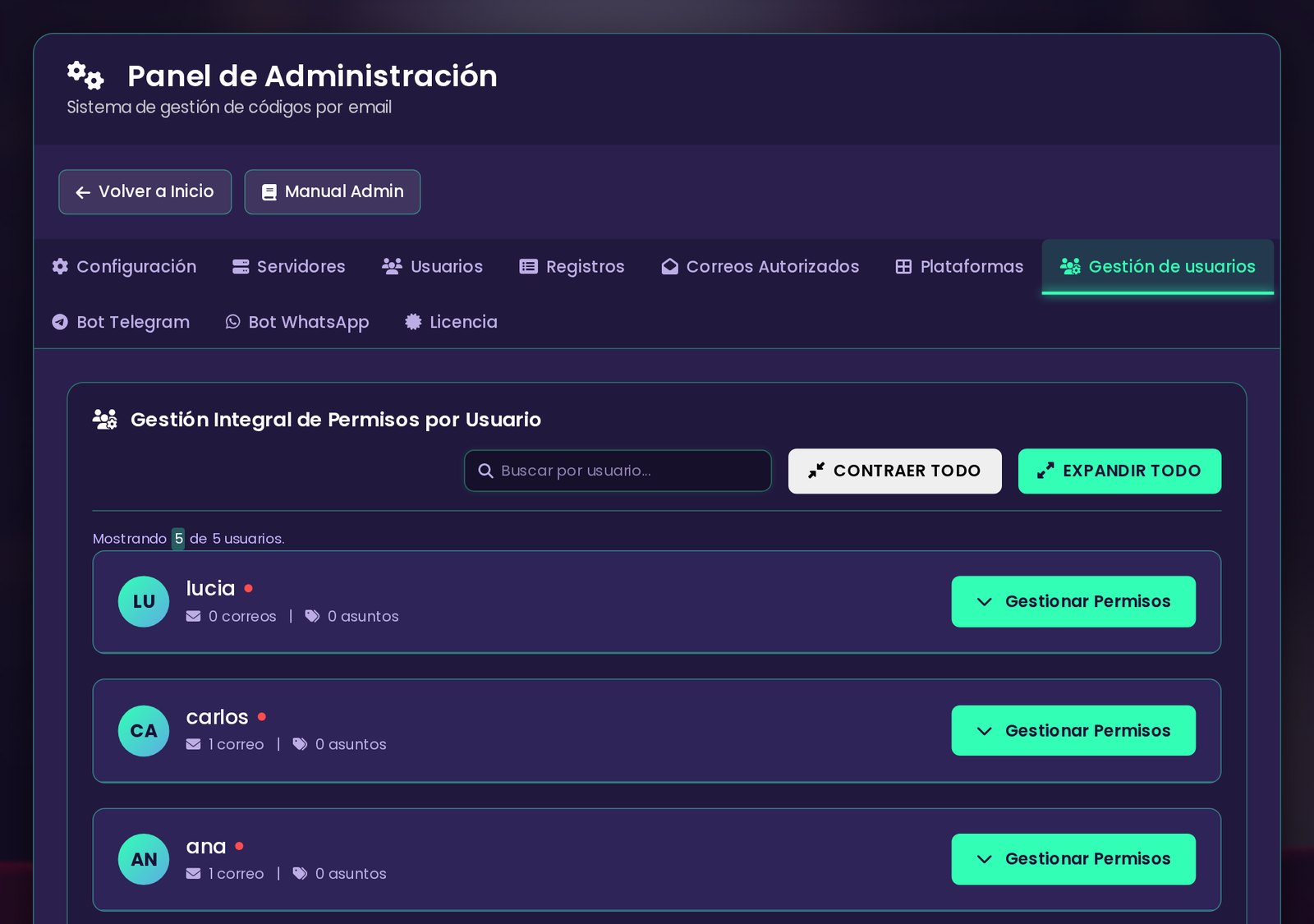Open the Configuración tab
The height and width of the screenshot is (924, 1314).
click(124, 267)
